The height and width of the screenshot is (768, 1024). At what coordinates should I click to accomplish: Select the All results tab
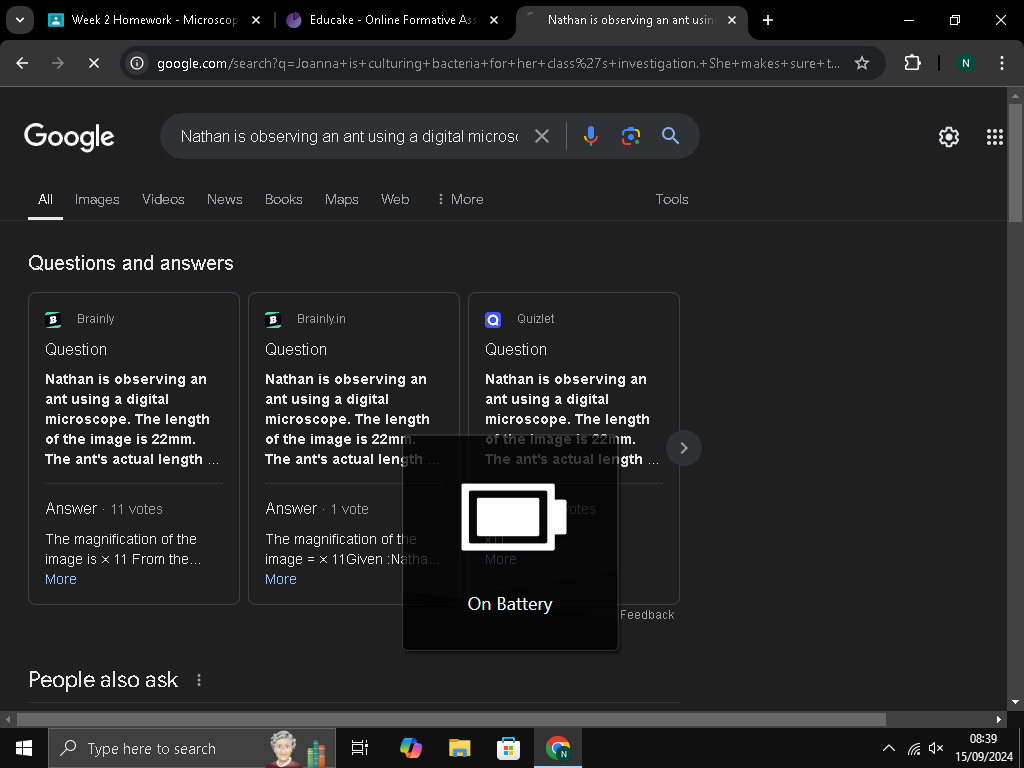tap(45, 200)
